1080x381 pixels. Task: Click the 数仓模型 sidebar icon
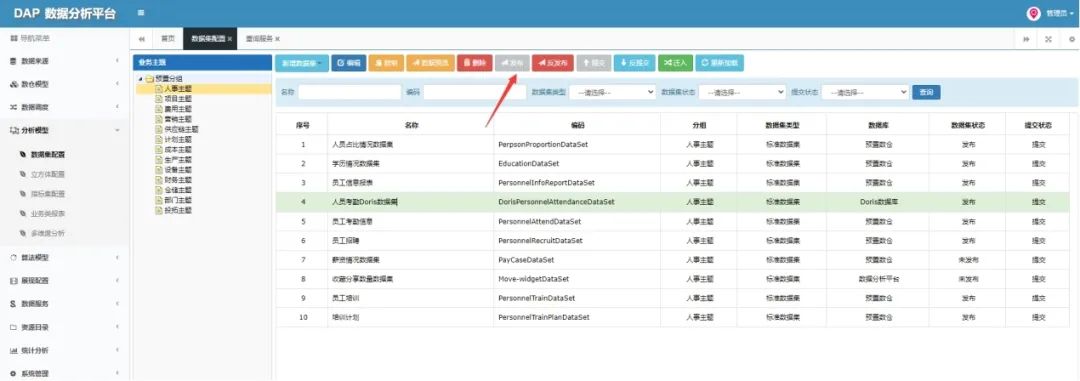pos(13,84)
